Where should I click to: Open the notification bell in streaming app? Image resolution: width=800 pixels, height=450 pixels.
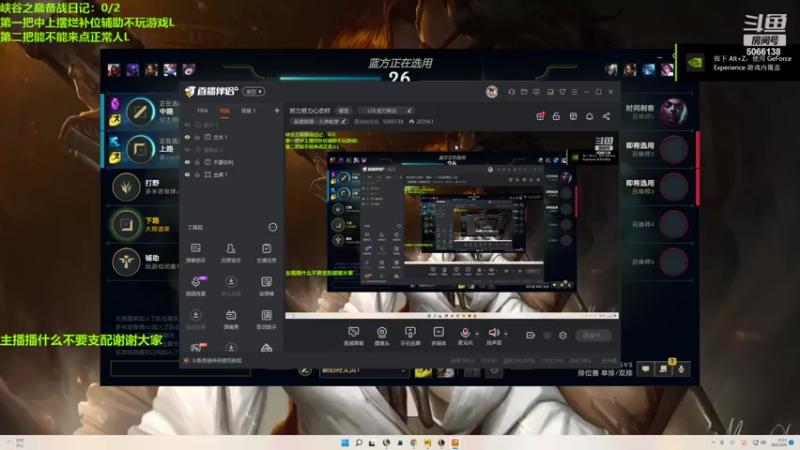590,116
